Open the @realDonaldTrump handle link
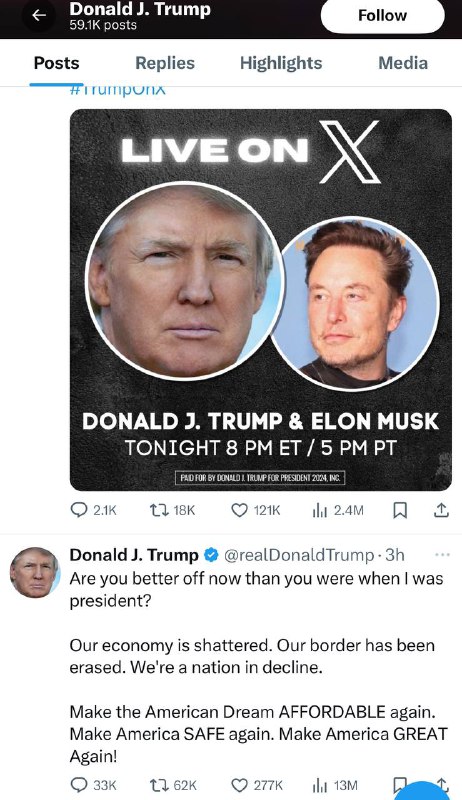Viewport: 462px width, 800px height. coord(299,555)
